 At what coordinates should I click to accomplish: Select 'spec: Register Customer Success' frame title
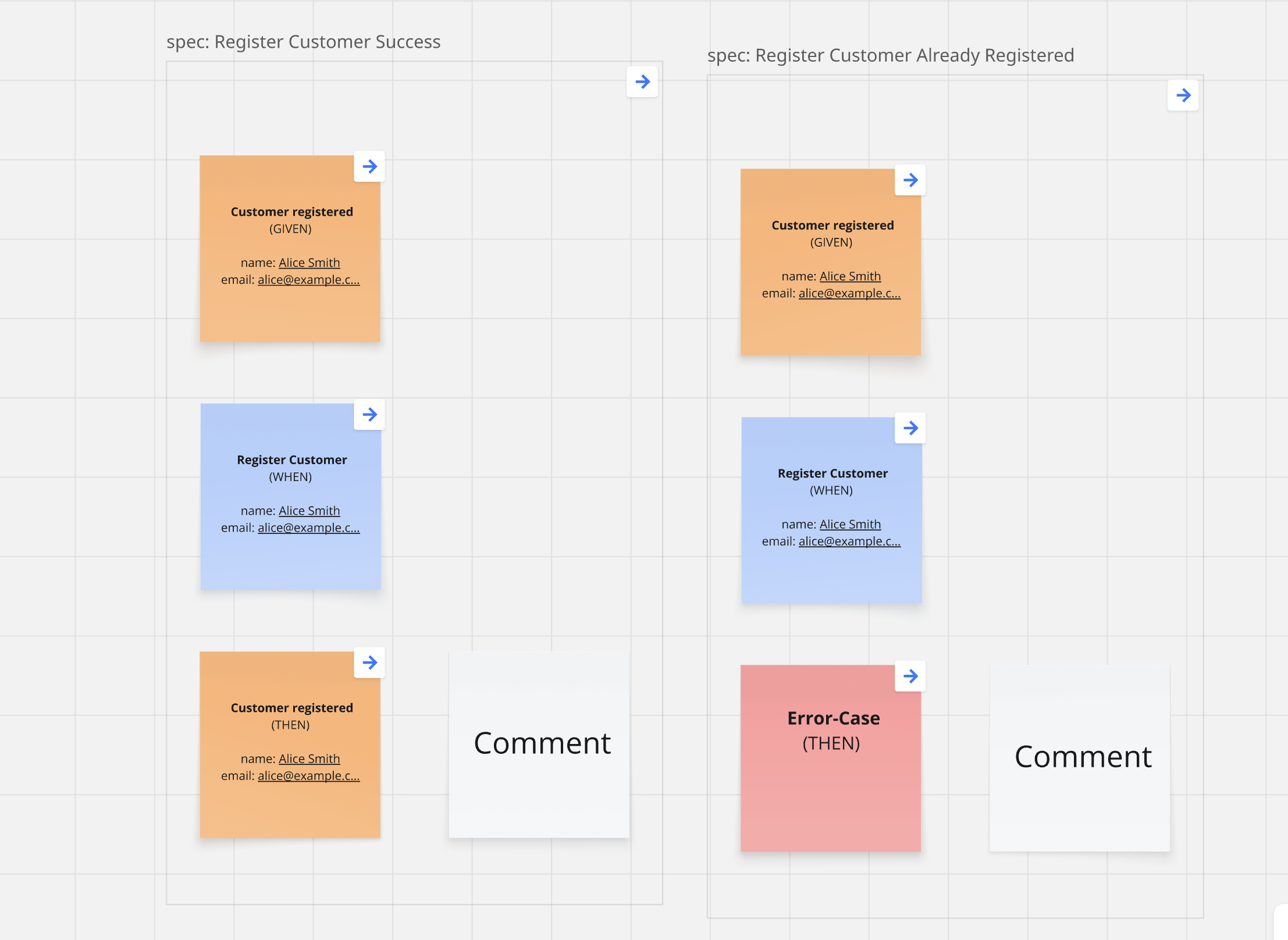(303, 42)
